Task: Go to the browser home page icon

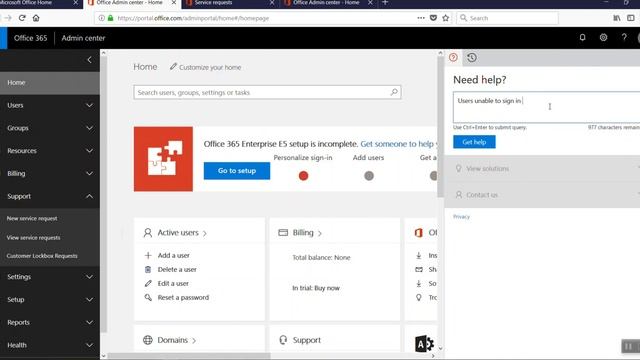Action: 36,18
